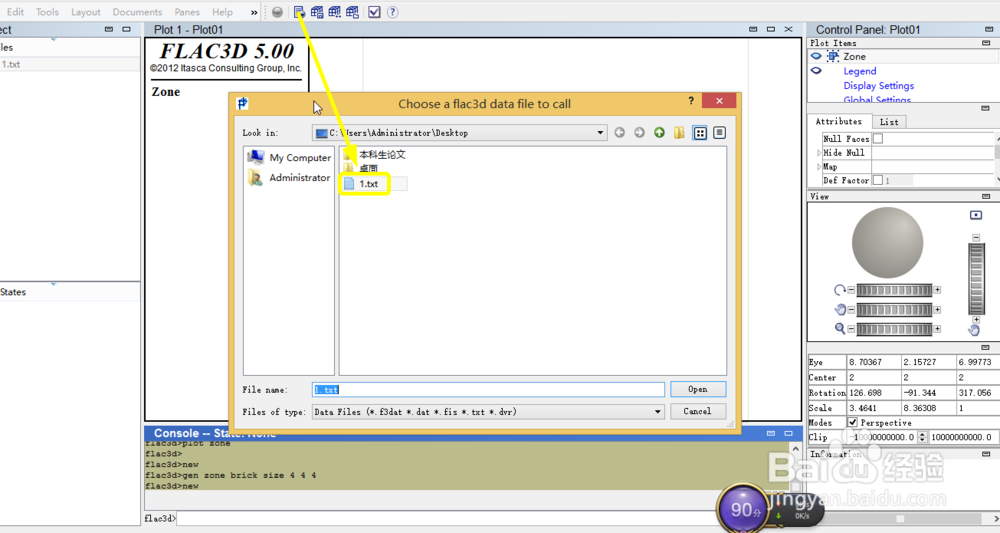Click the reset view icon in View pane
The image size is (1000, 533).
point(976,215)
